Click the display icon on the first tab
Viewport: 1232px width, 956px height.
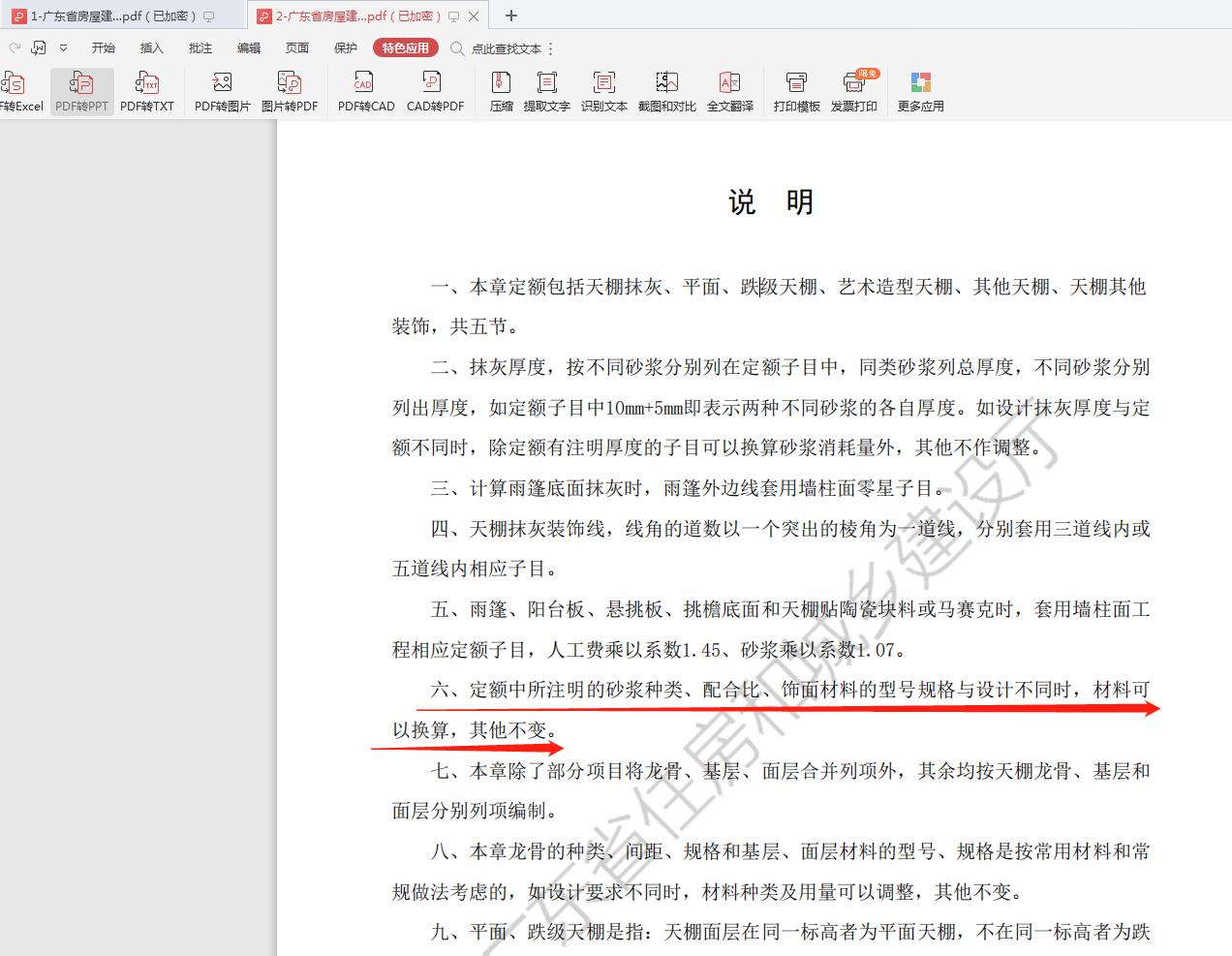[x=209, y=16]
